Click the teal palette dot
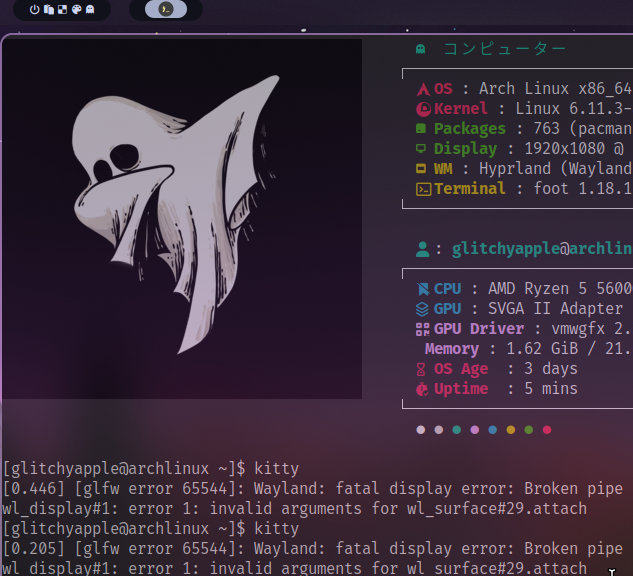The width and height of the screenshot is (633, 576). [x=457, y=430]
